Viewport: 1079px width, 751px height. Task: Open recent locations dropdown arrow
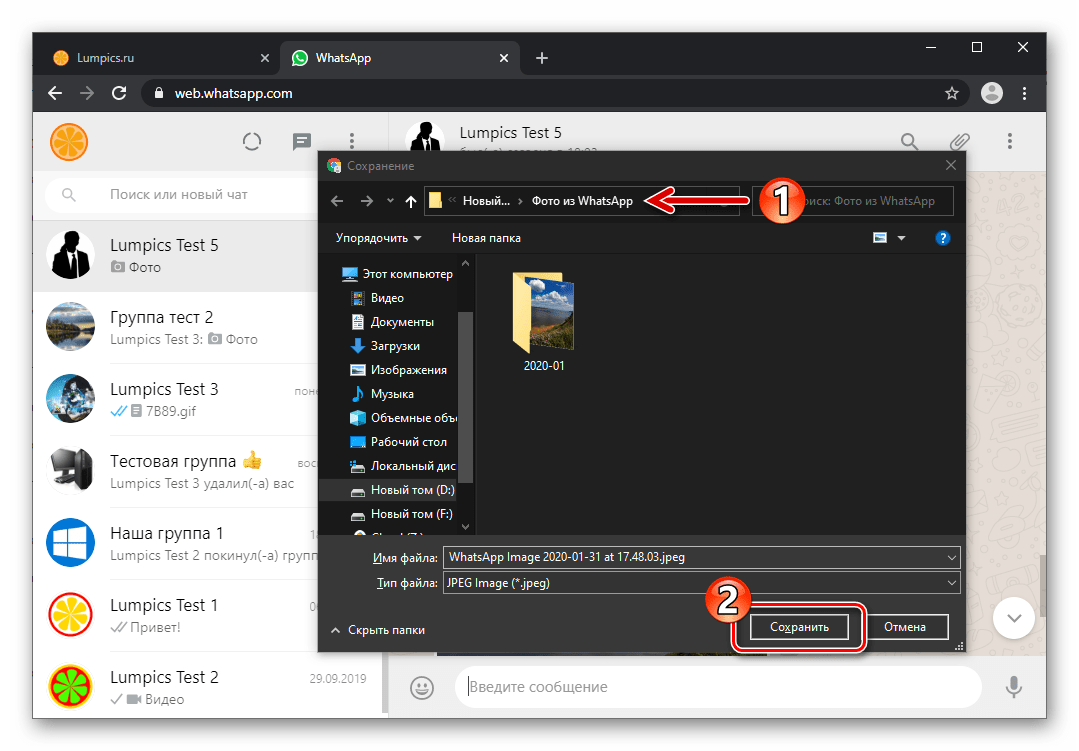pyautogui.click(x=390, y=201)
